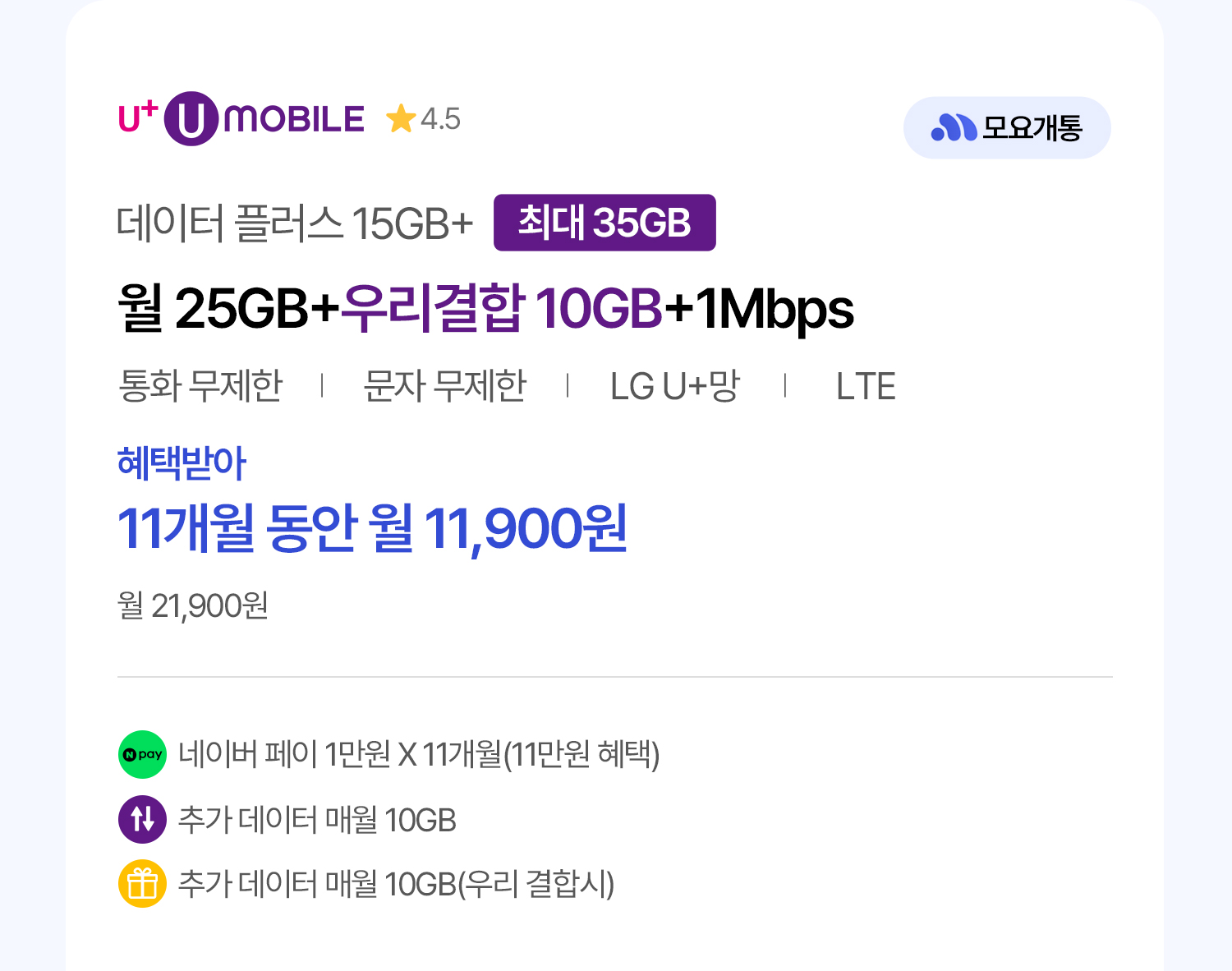Click the 우리 결합시 추가 데이터 benefit text

[396, 884]
